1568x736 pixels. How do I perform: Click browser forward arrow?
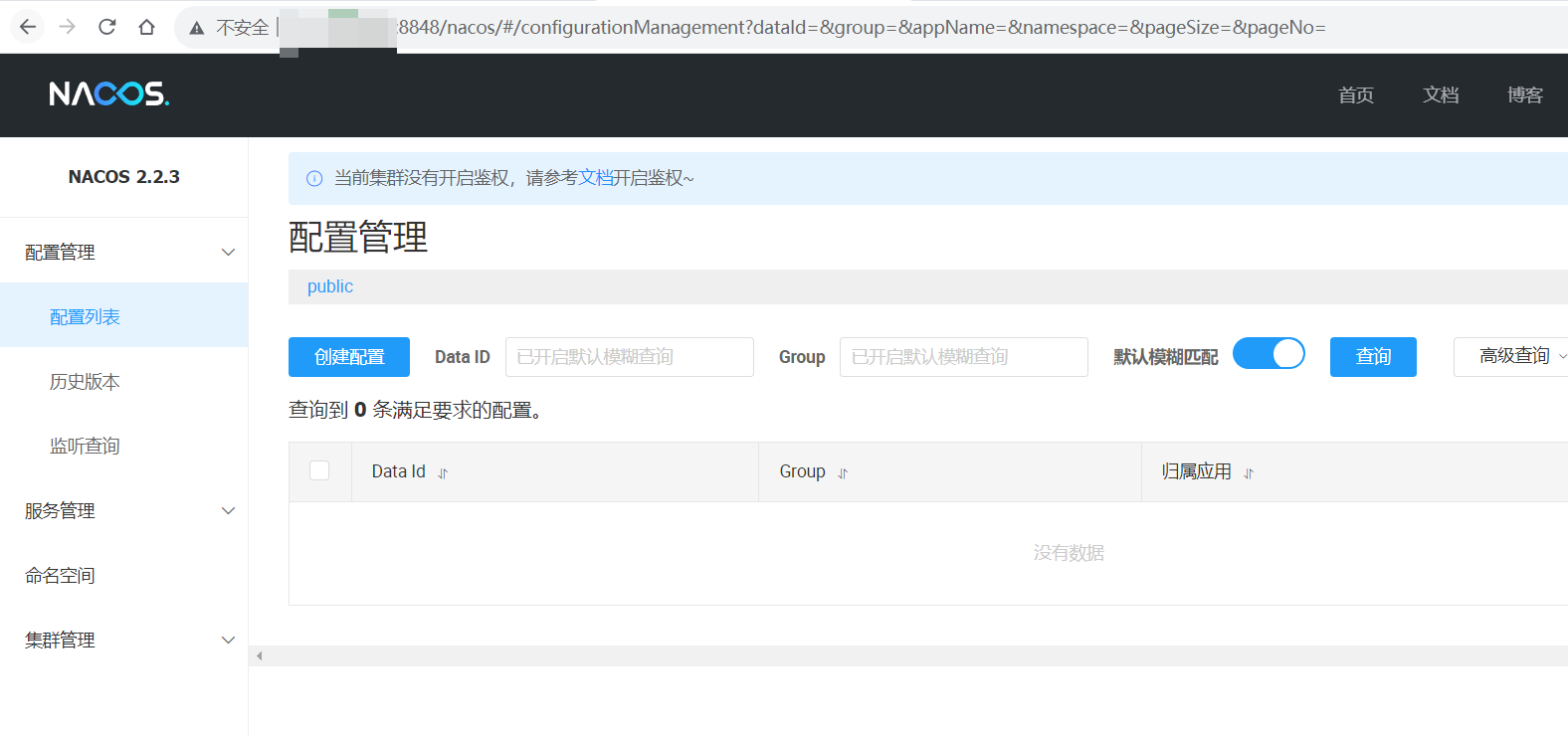[x=68, y=27]
